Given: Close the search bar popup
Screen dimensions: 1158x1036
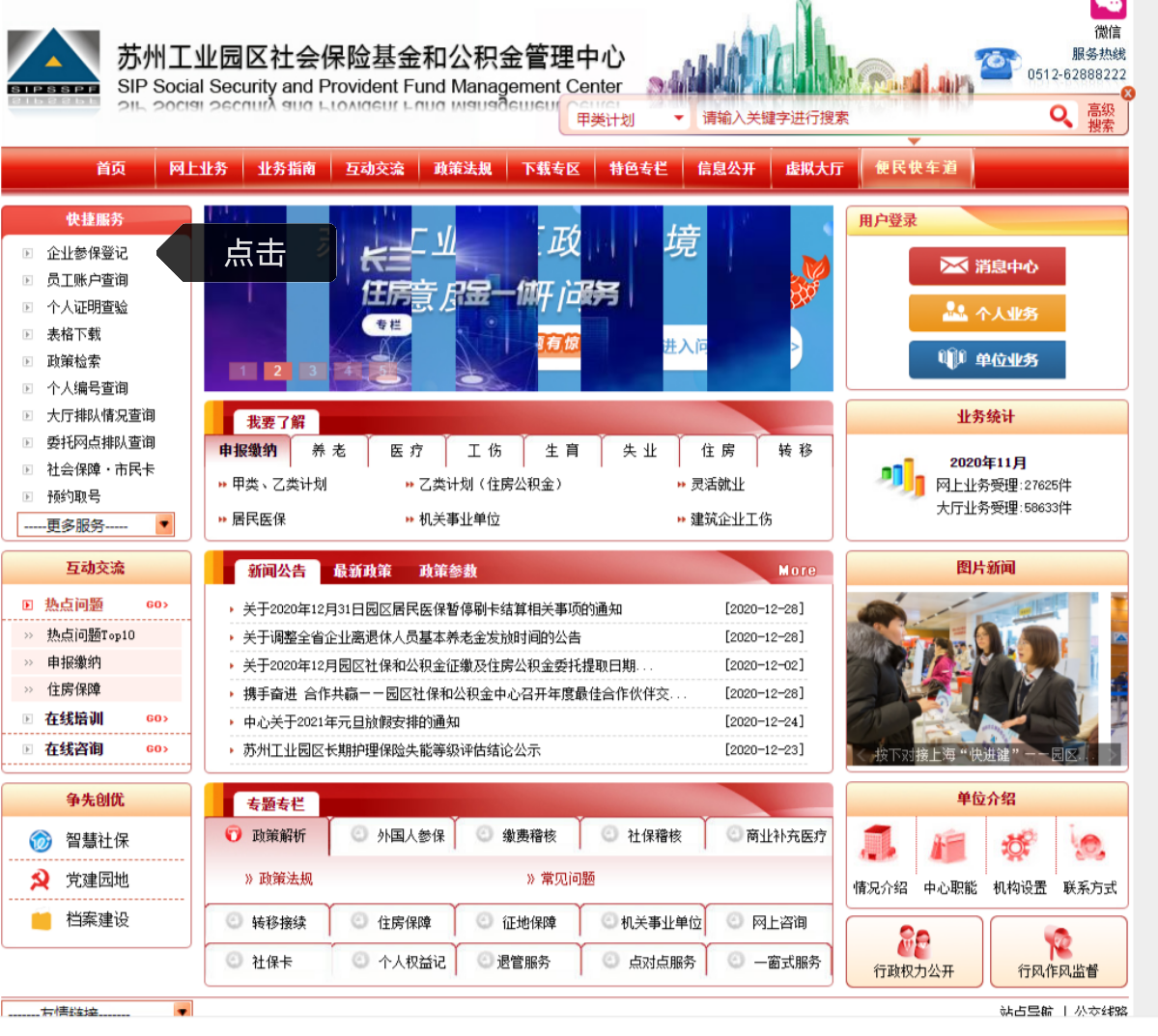Looking at the screenshot, I should click(1128, 93).
